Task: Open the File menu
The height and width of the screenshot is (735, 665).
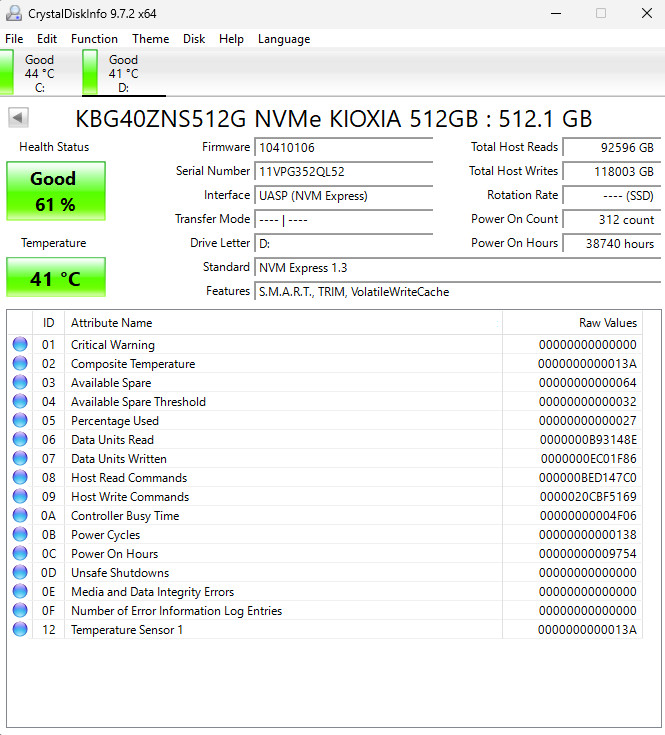Action: [x=14, y=39]
